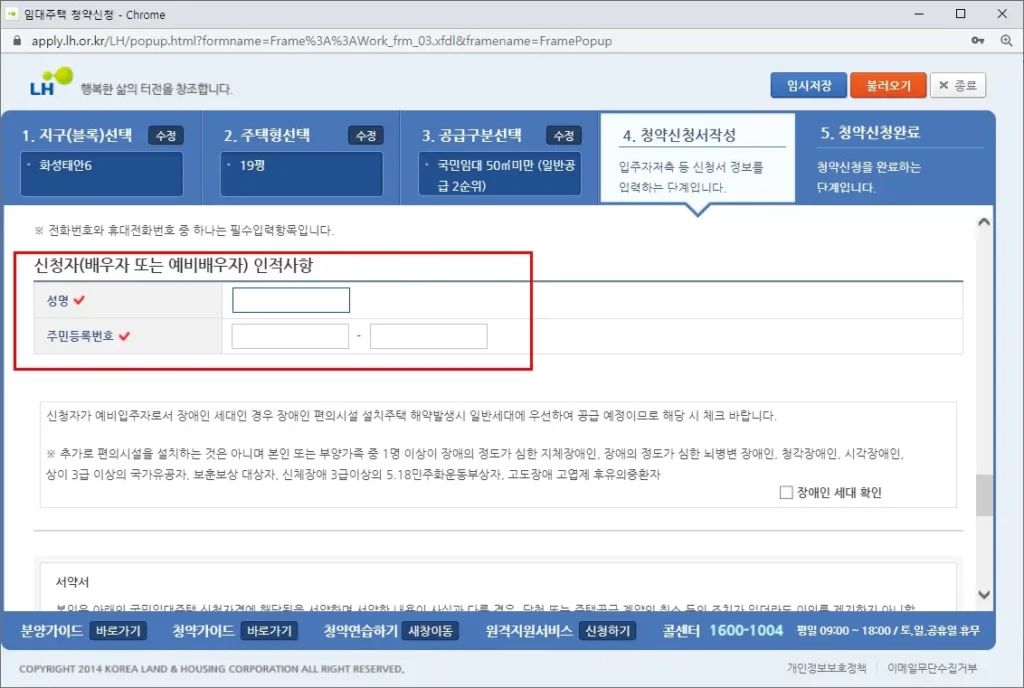Image resolution: width=1024 pixels, height=688 pixels.
Task: Select the step 5 청약신청완료 tab
Action: (x=896, y=158)
